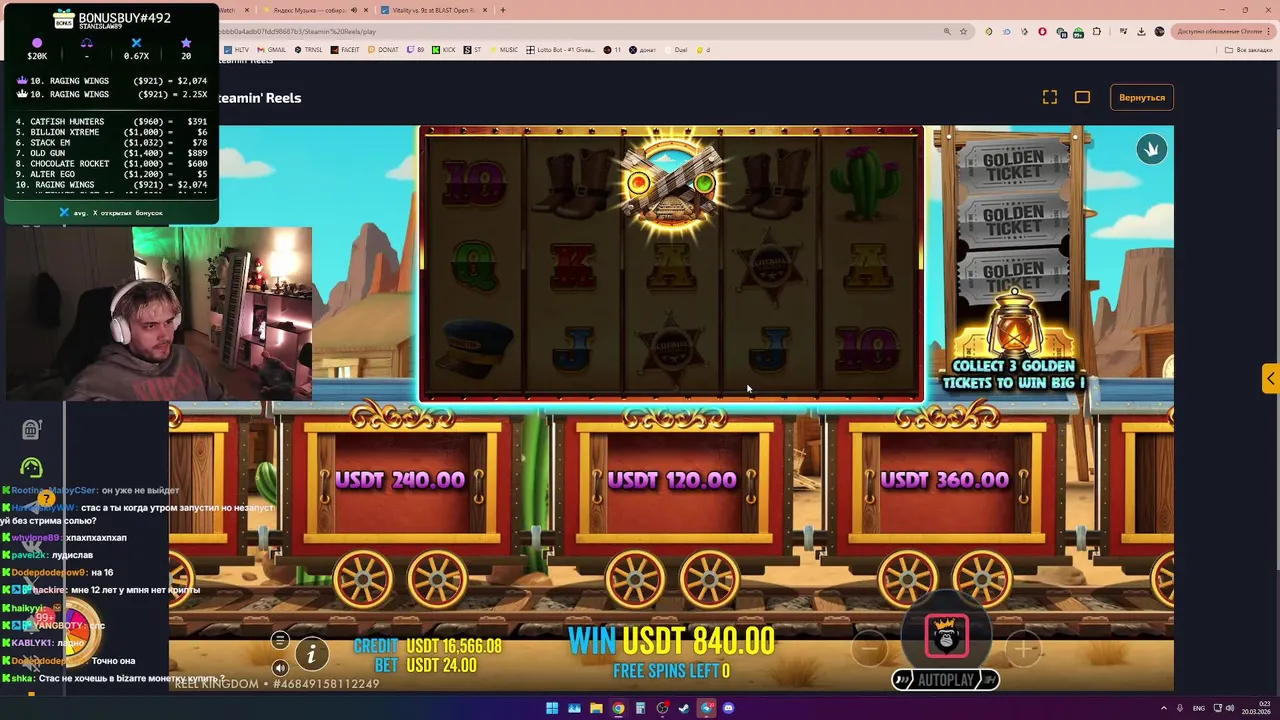
Task: Start AUTOPLAY mode
Action: click(x=945, y=680)
